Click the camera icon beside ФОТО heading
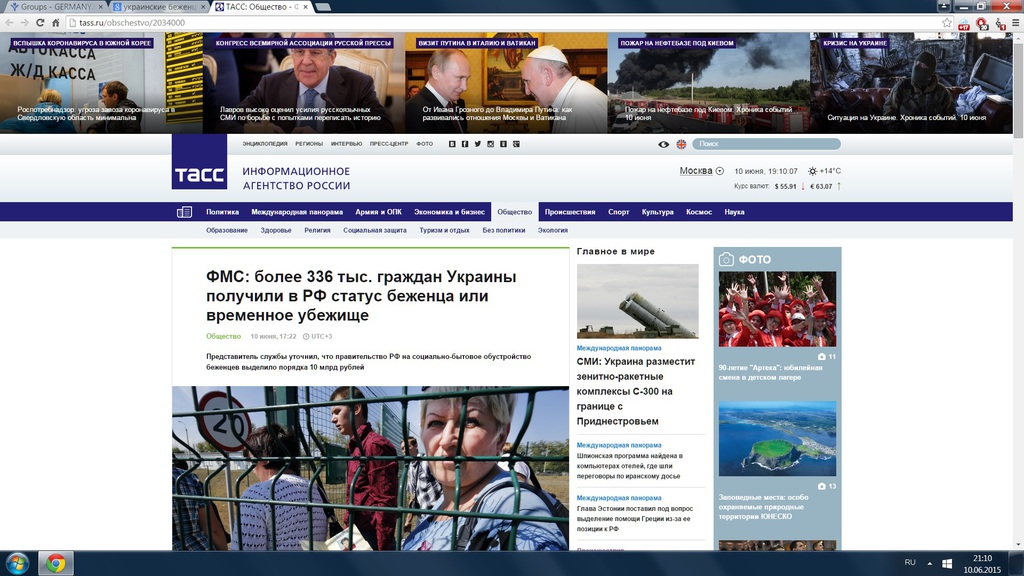 pos(726,259)
